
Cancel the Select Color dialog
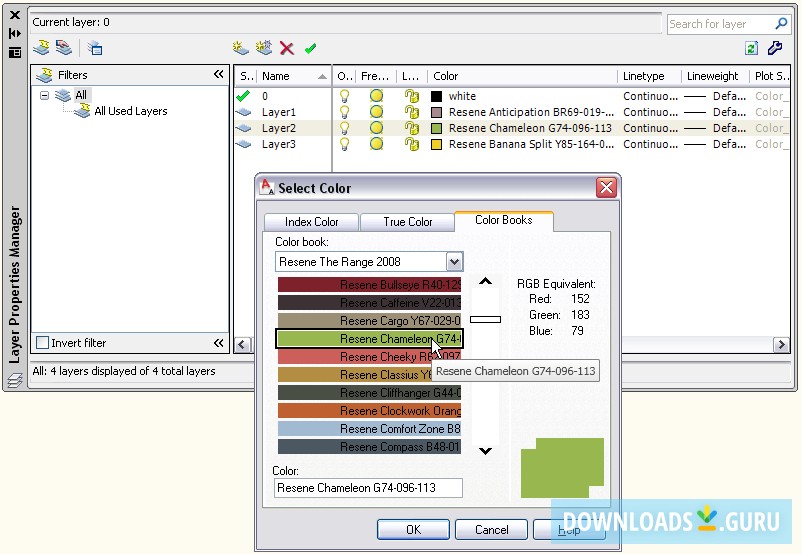(x=492, y=529)
